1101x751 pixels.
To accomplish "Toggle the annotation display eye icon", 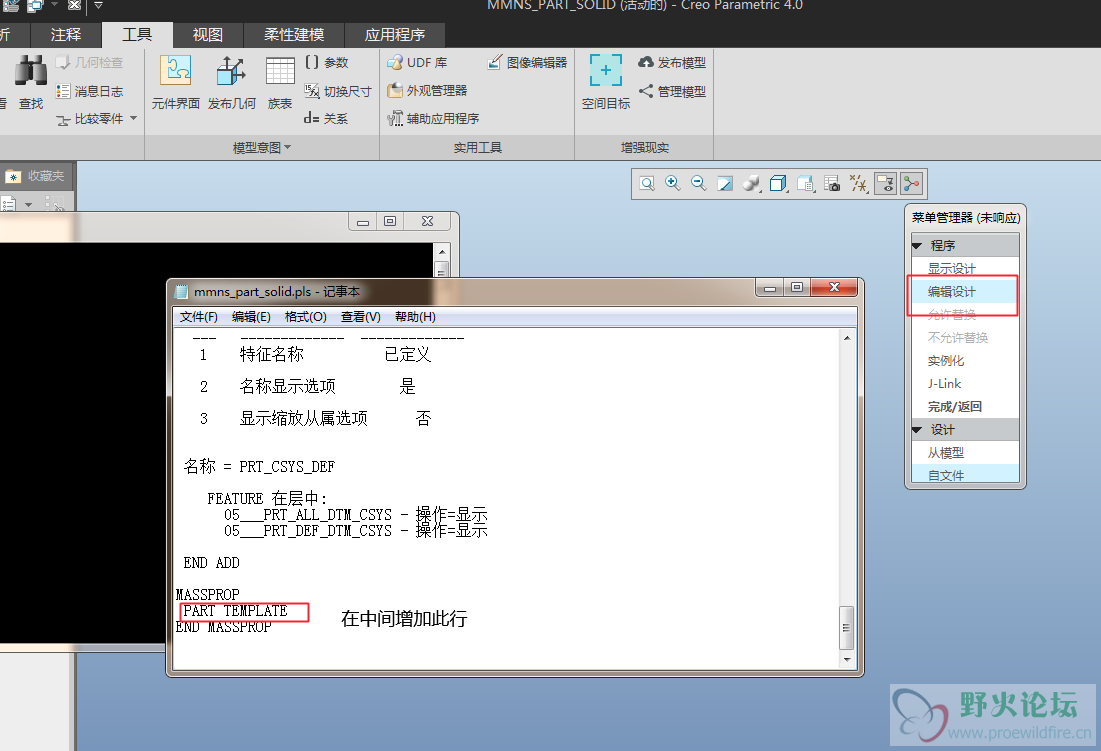I will (x=885, y=184).
